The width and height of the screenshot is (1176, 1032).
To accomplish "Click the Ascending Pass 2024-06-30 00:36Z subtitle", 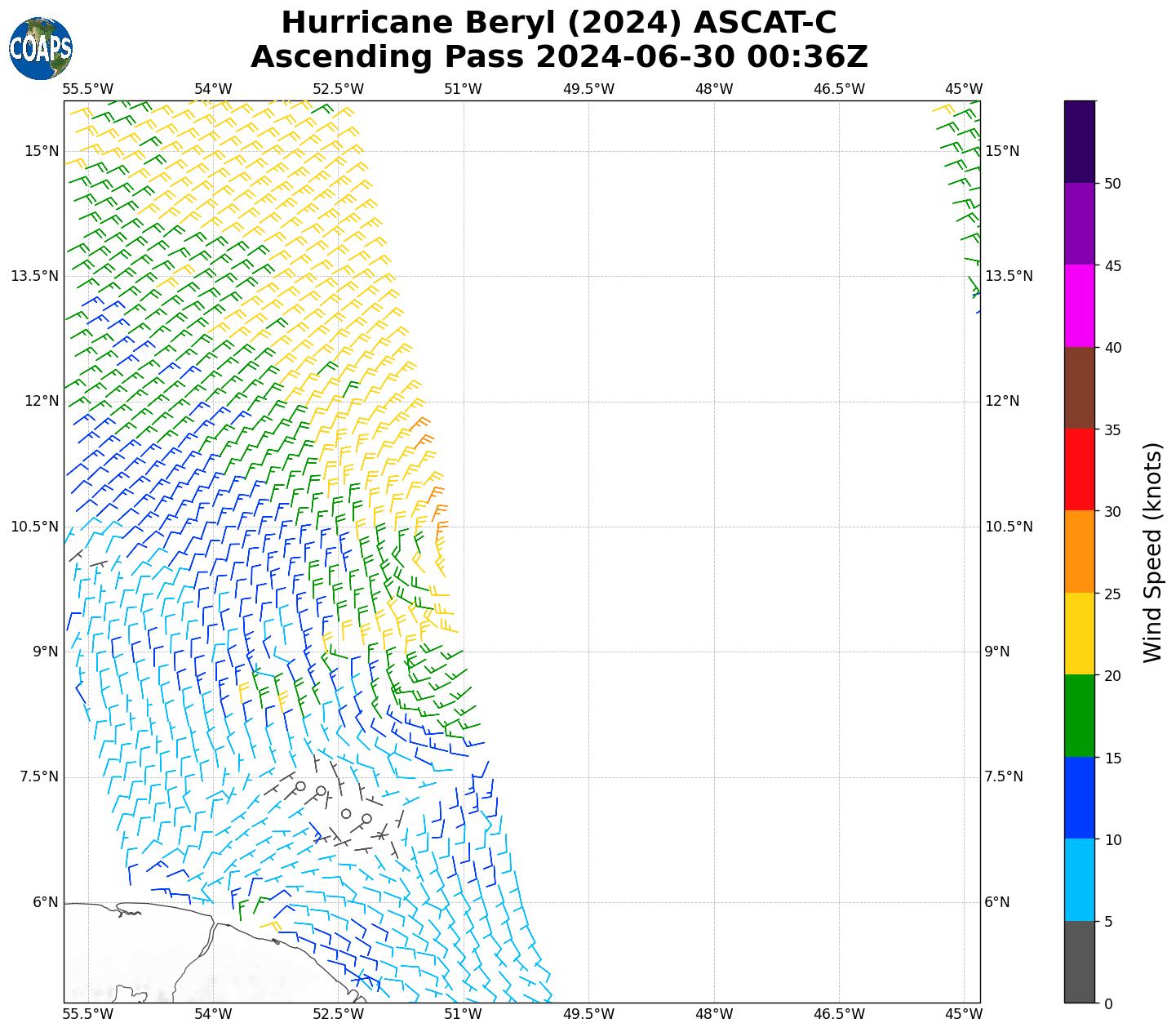I will (x=559, y=57).
